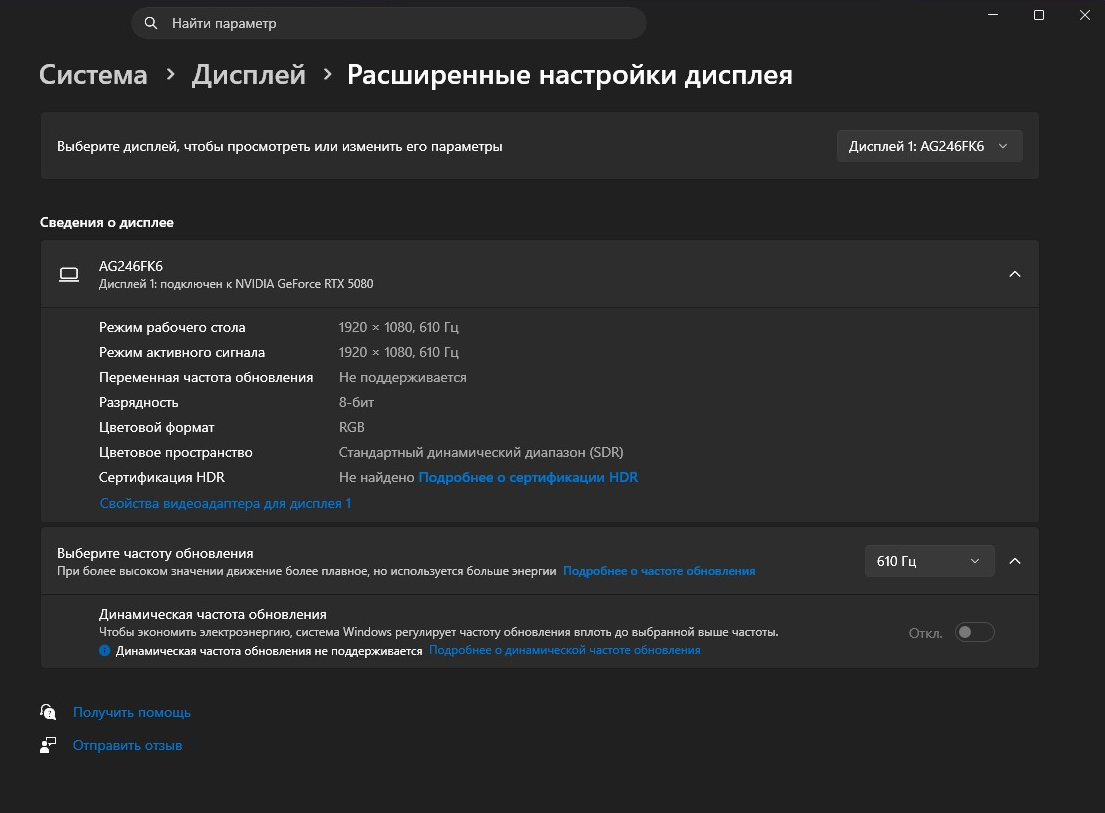Click the Сведения о дисплее heading
The width and height of the screenshot is (1105, 813).
click(106, 223)
